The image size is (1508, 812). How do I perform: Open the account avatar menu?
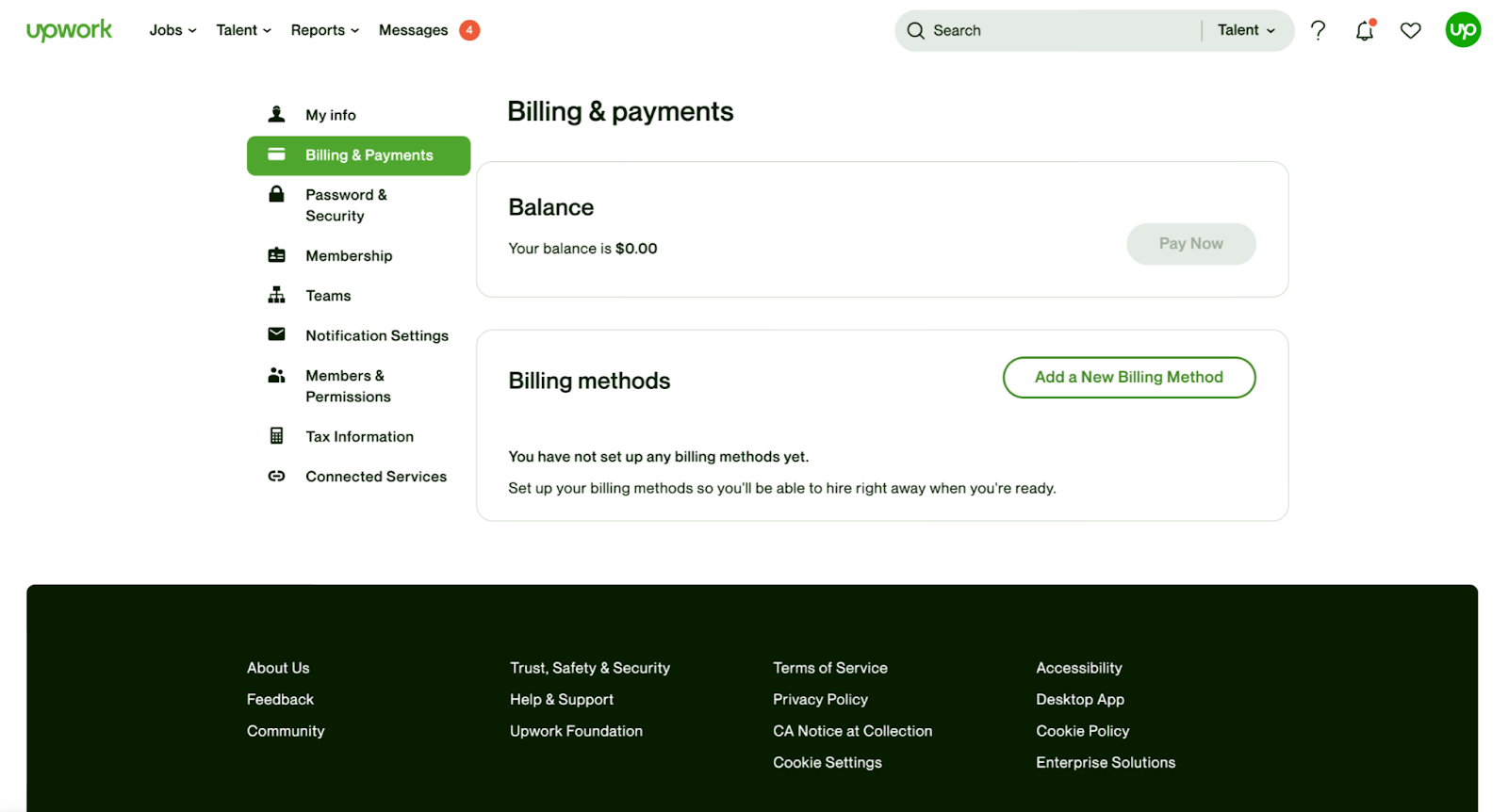1462,30
